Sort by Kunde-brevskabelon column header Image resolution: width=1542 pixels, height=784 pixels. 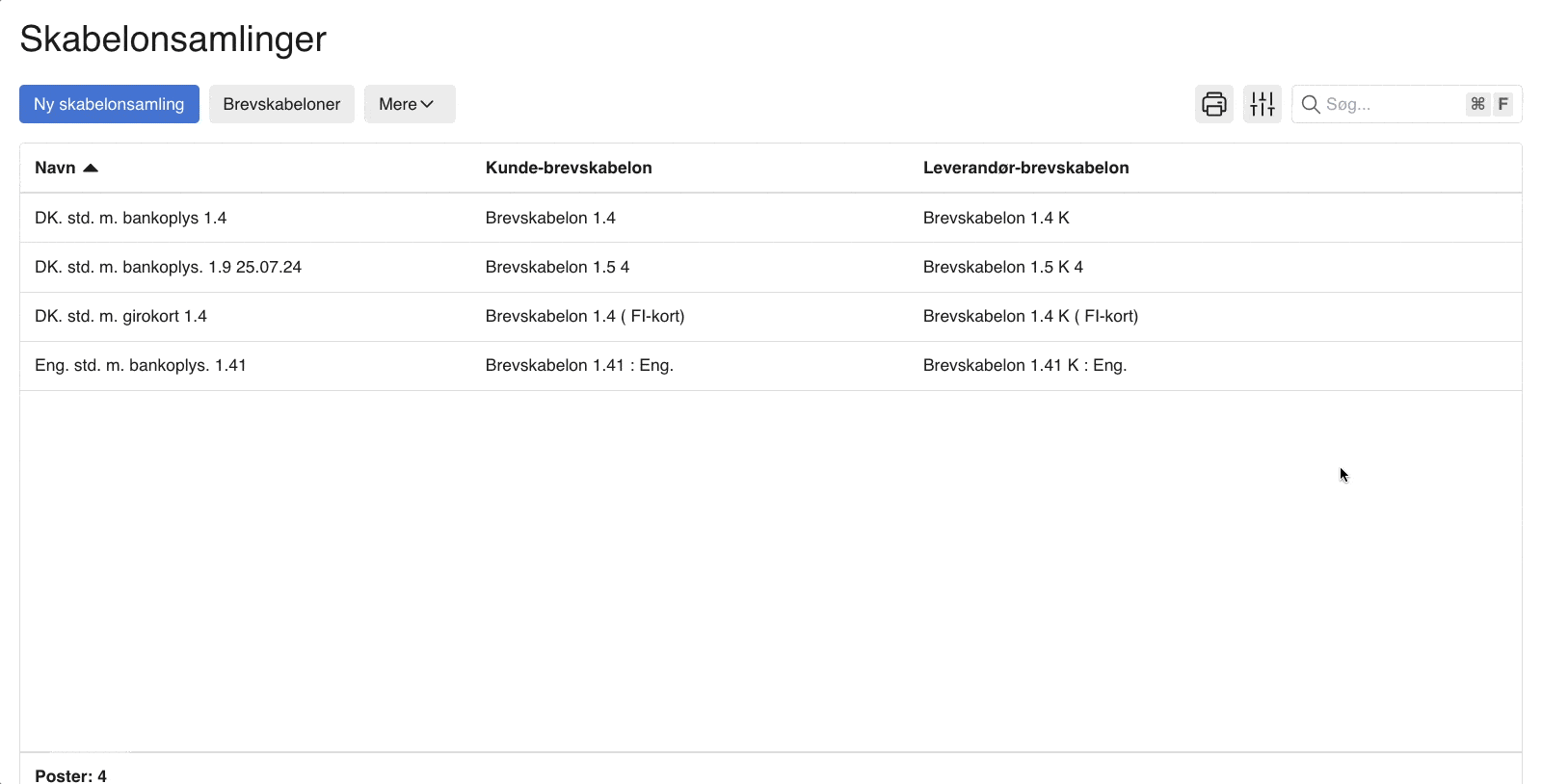[569, 168]
